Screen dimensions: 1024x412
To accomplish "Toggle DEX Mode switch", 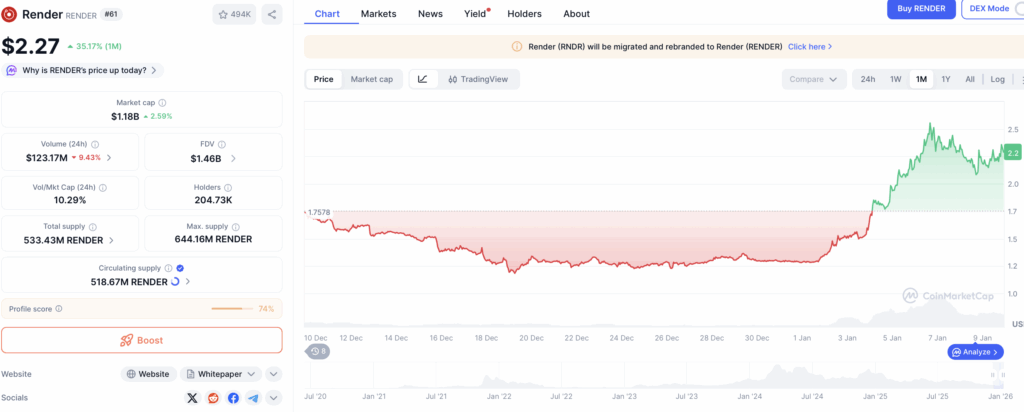I will point(1016,8).
